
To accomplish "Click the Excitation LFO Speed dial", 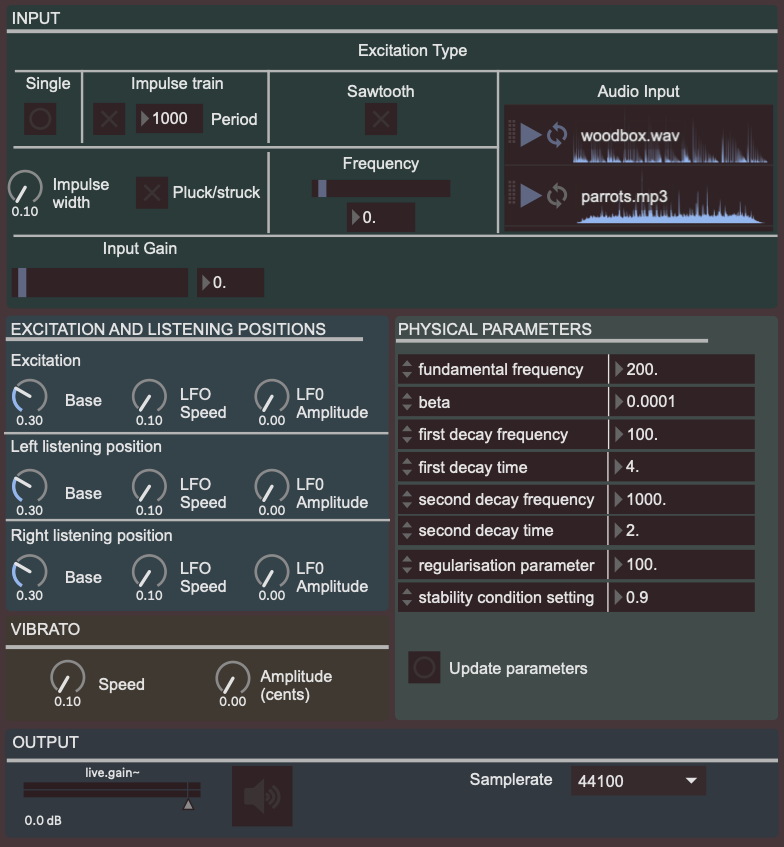I will 149,397.
